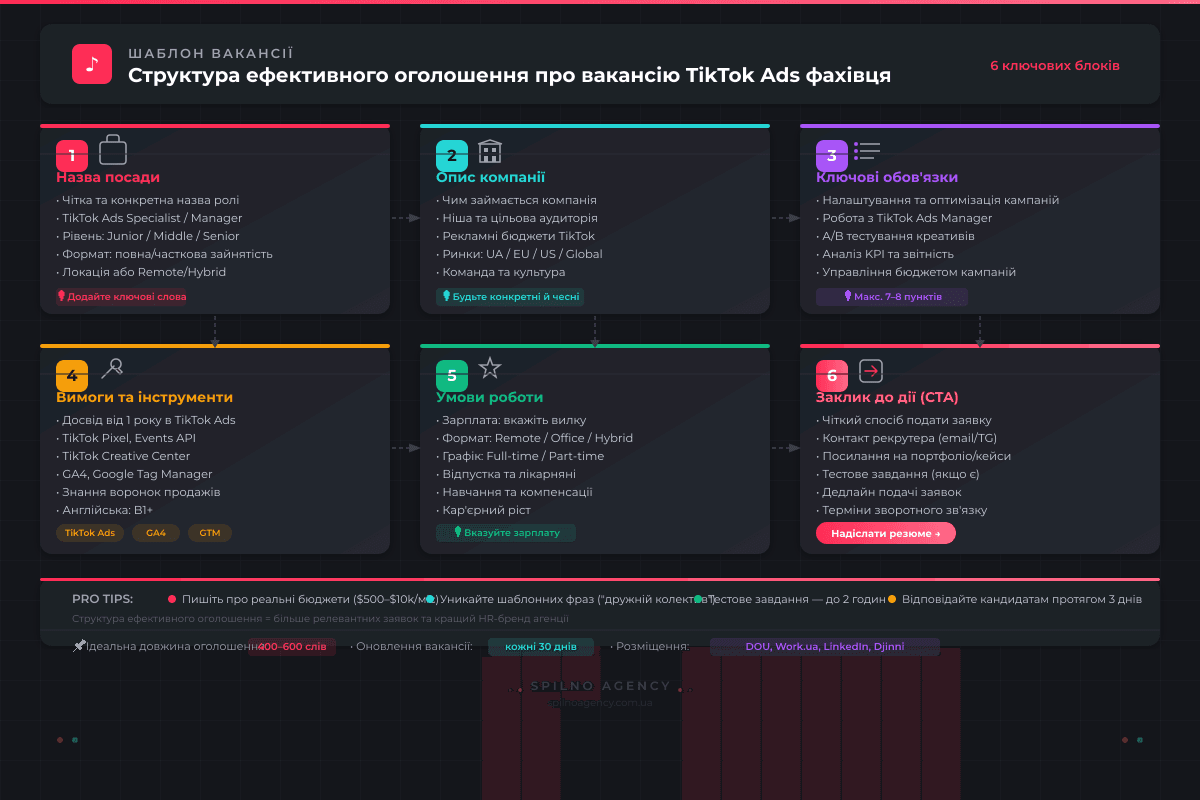Click 'Досвід від 1 року в TikTok Ads' line
The image size is (1200, 800).
tap(146, 420)
